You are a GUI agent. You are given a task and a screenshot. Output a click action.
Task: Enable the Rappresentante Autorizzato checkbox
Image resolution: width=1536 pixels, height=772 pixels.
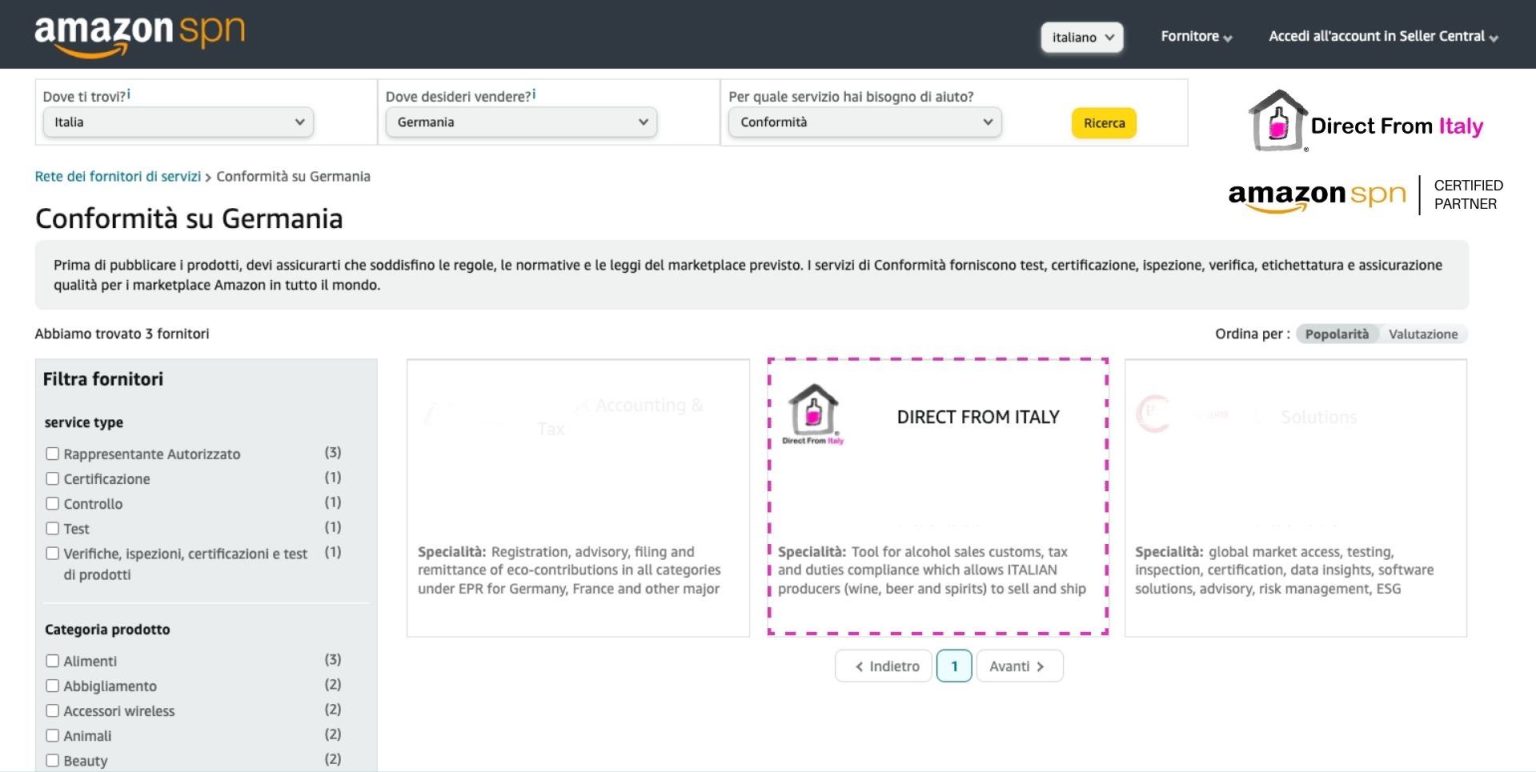pos(53,454)
